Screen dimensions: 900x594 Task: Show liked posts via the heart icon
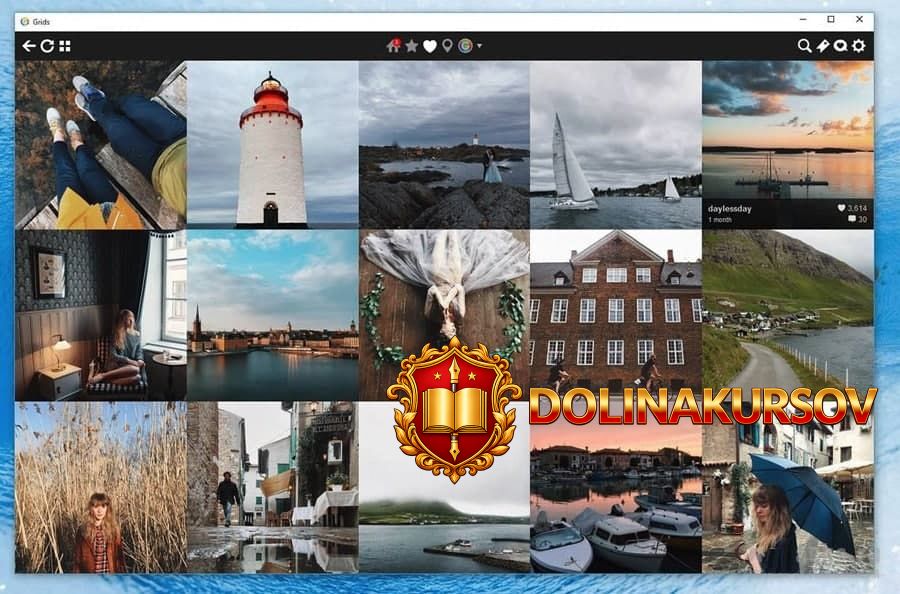(x=430, y=46)
